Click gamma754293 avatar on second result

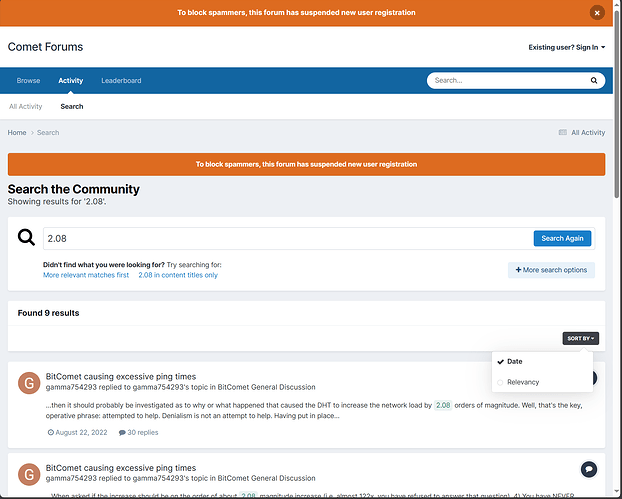pos(29,473)
